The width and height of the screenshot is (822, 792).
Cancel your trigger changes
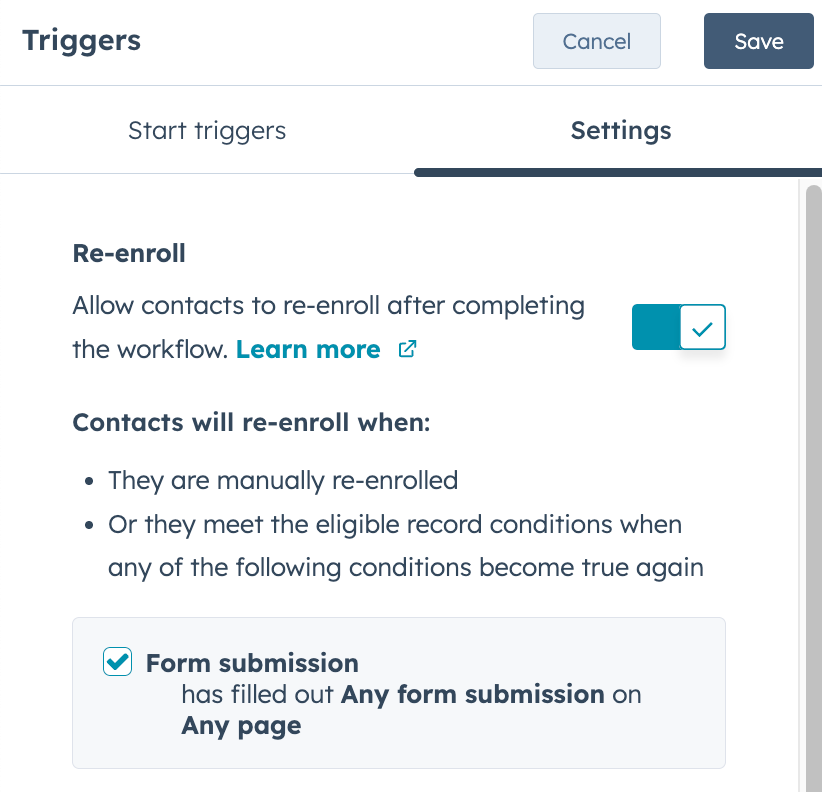point(597,41)
